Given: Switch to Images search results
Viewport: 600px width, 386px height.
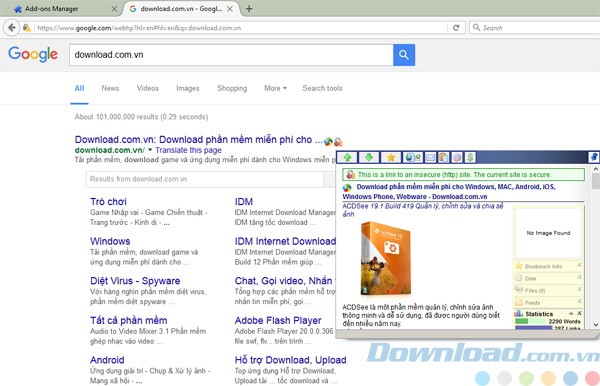Looking at the screenshot, I should click(188, 88).
